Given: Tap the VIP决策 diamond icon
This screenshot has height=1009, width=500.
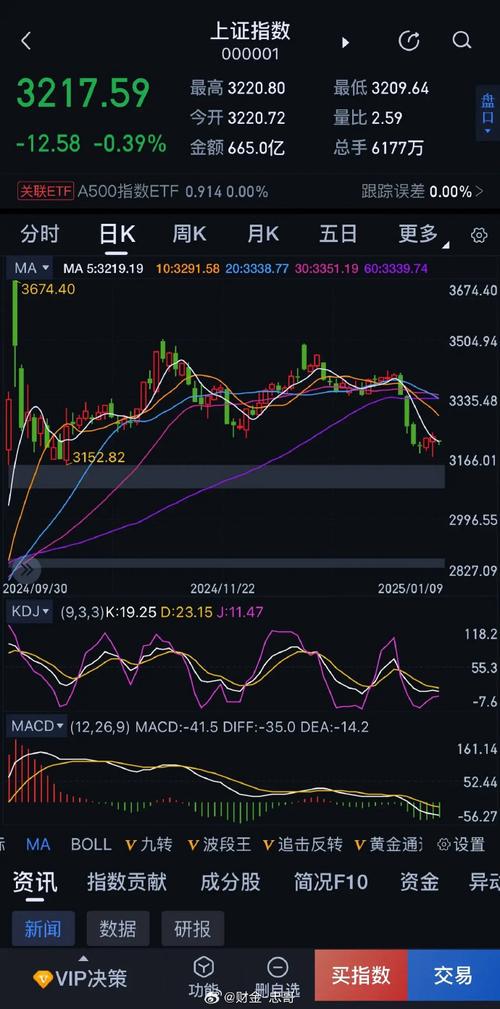Looking at the screenshot, I should pyautogui.click(x=42, y=979).
